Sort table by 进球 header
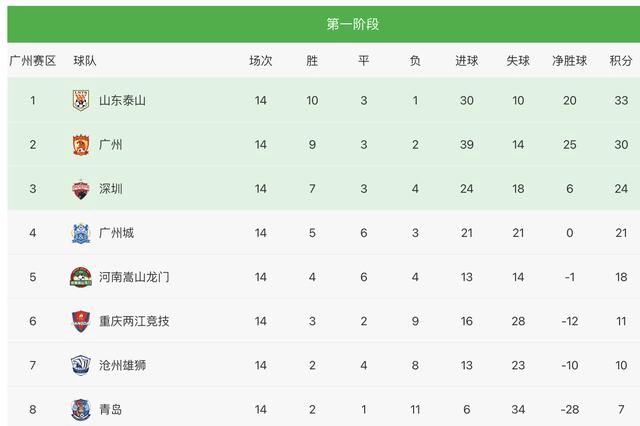The image size is (640, 426). (467, 61)
